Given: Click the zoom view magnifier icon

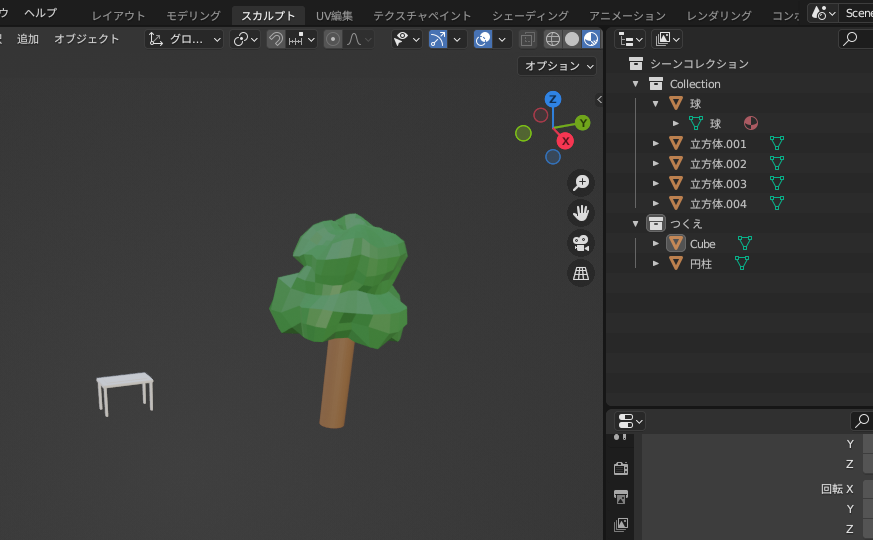Looking at the screenshot, I should 581,183.
